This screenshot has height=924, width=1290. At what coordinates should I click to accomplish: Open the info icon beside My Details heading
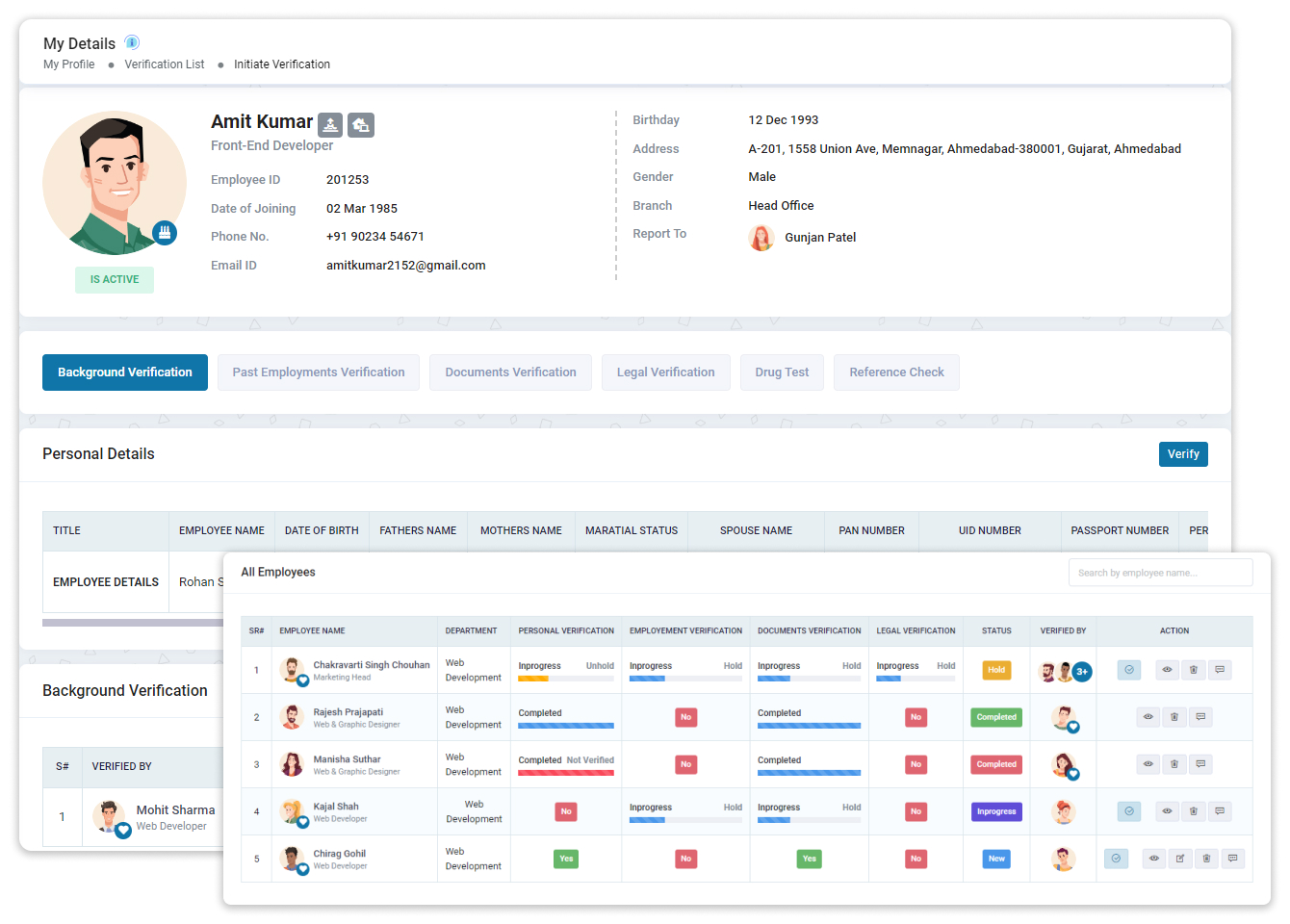pos(132,42)
